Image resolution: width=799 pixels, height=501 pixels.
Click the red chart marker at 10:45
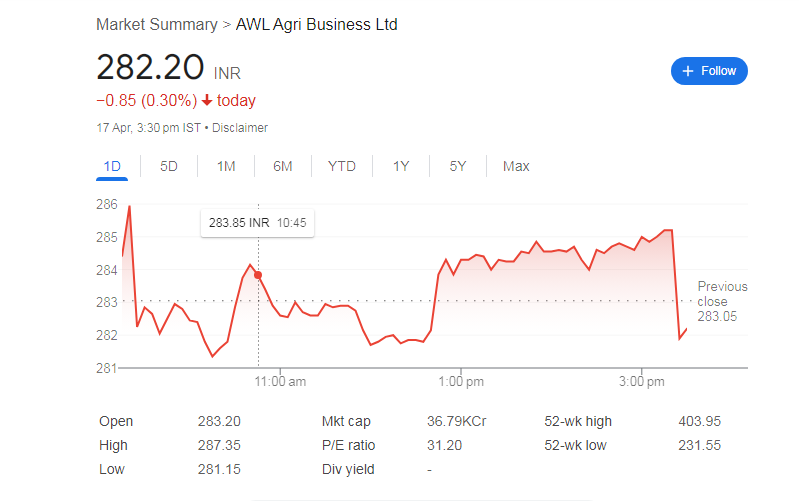(x=258, y=275)
